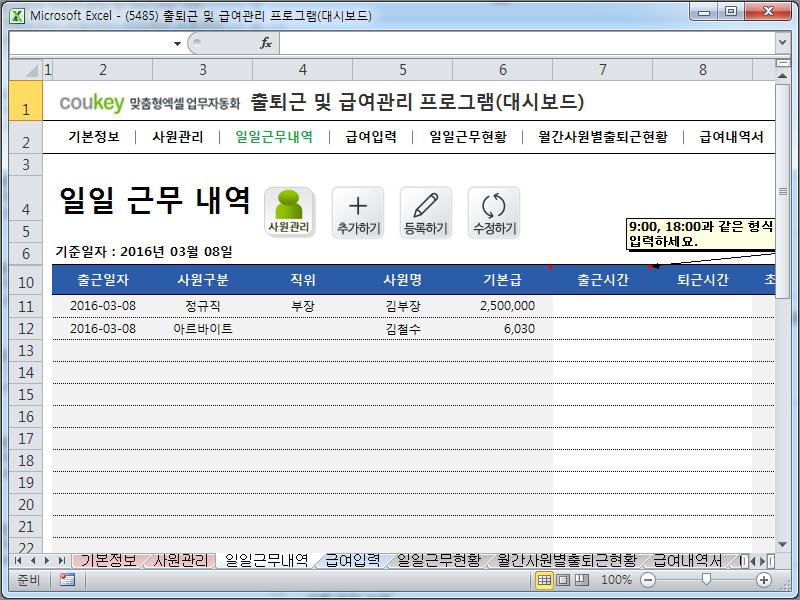Click horizontal scrollbar right arrow
Screen dimensions: 800x600
[762, 561]
